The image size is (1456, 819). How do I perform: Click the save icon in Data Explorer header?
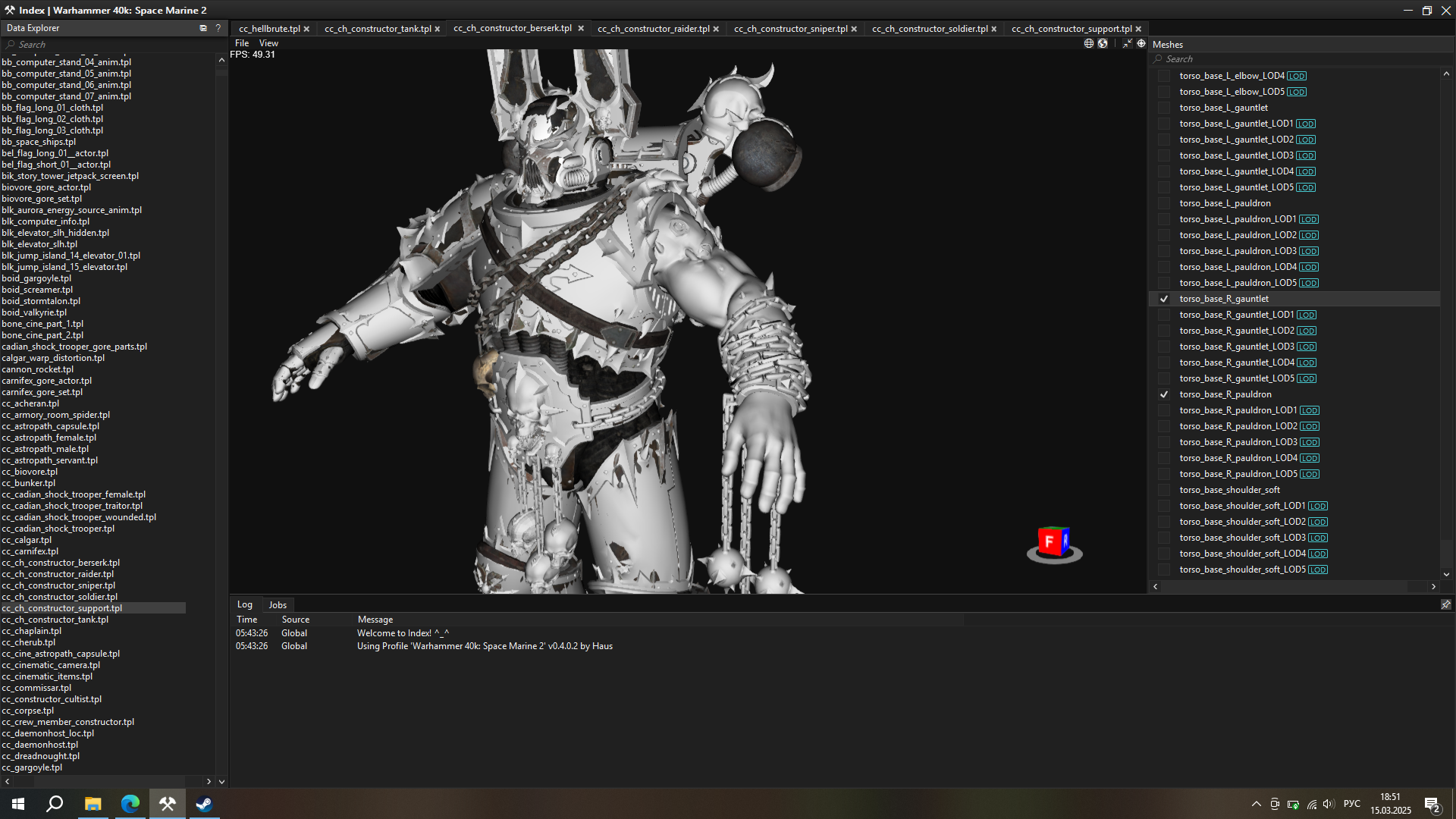(x=203, y=28)
